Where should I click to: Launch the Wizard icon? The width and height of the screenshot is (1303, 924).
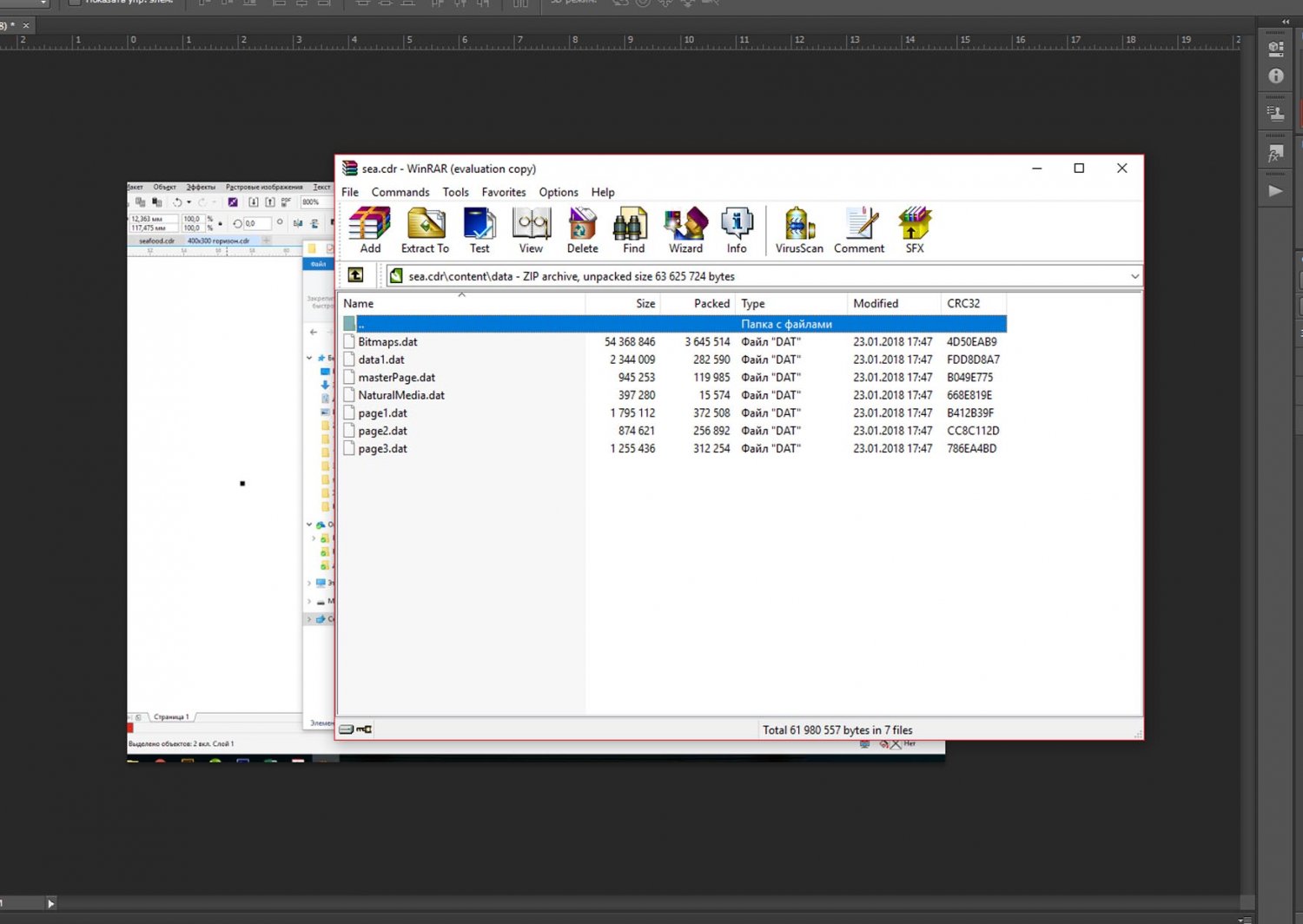(x=685, y=229)
